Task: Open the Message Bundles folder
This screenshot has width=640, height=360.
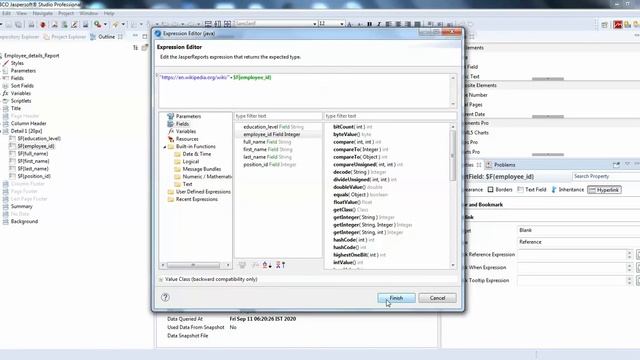Action: tap(201, 169)
